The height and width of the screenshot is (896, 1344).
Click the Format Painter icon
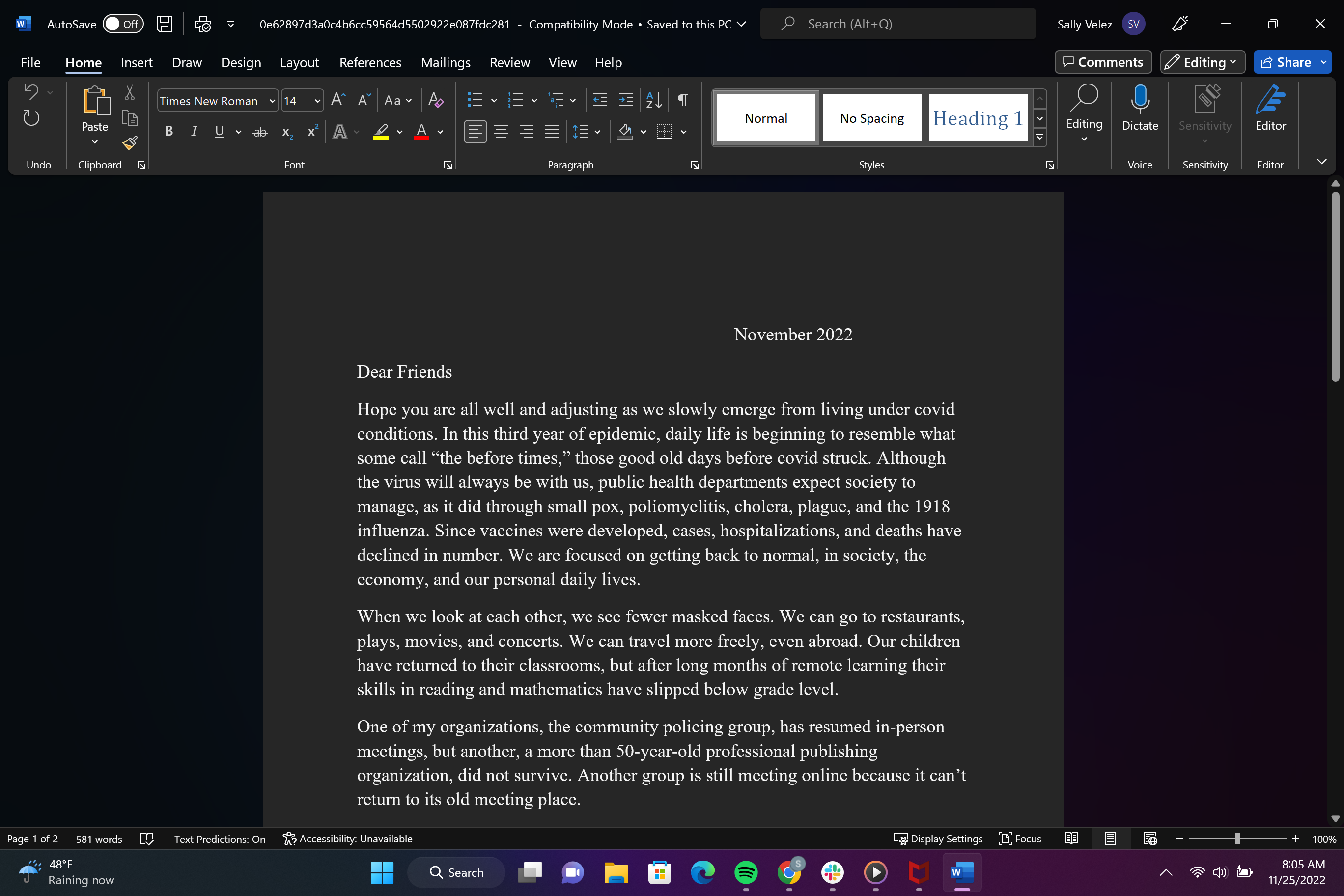click(x=130, y=142)
